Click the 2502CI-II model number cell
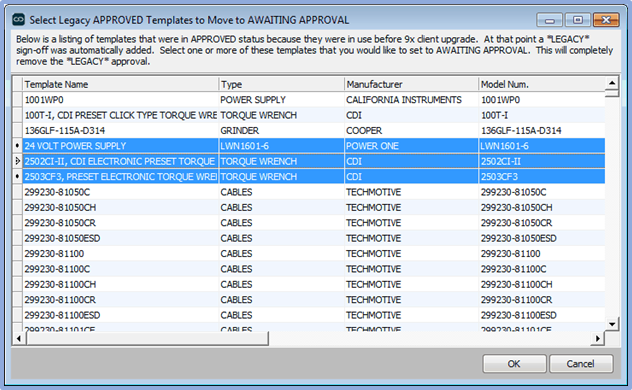 tap(542, 161)
